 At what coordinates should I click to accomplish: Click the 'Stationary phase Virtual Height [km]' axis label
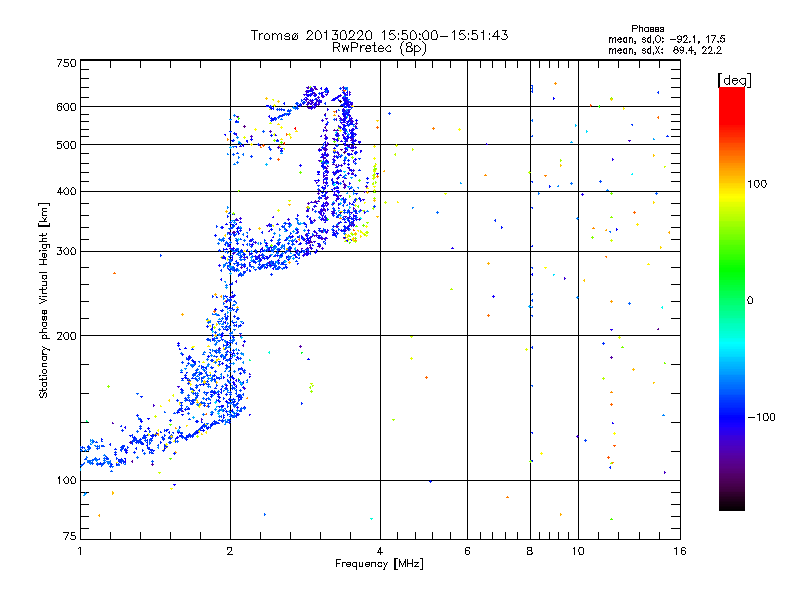44,300
